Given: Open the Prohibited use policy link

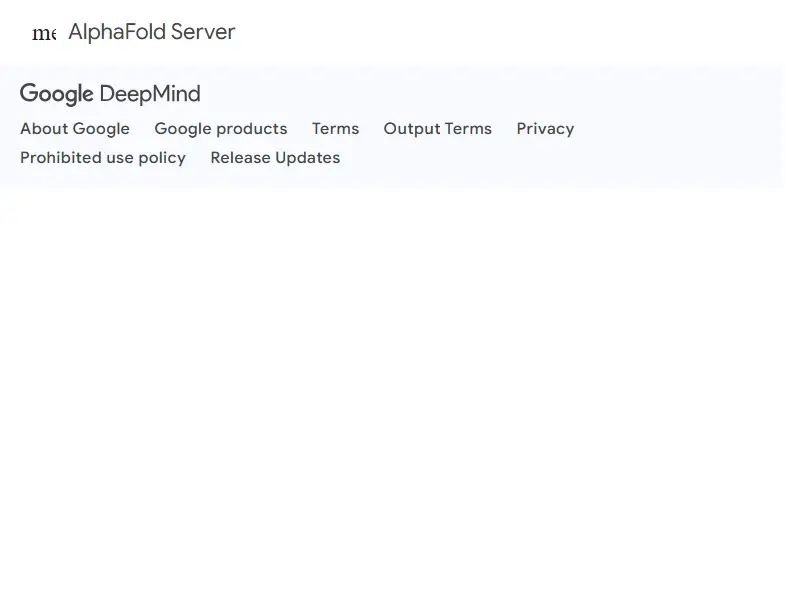Looking at the screenshot, I should (x=103, y=158).
